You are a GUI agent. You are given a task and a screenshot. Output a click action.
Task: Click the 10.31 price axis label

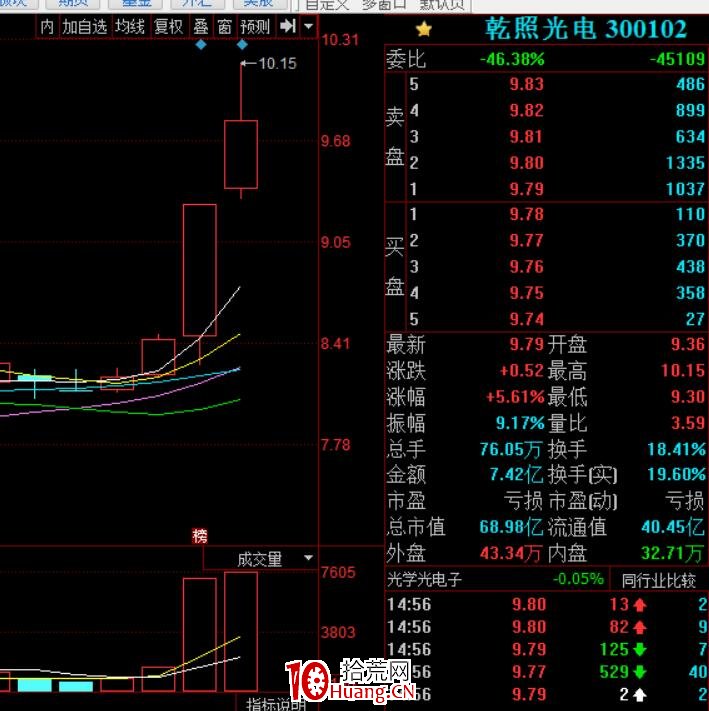tap(340, 40)
